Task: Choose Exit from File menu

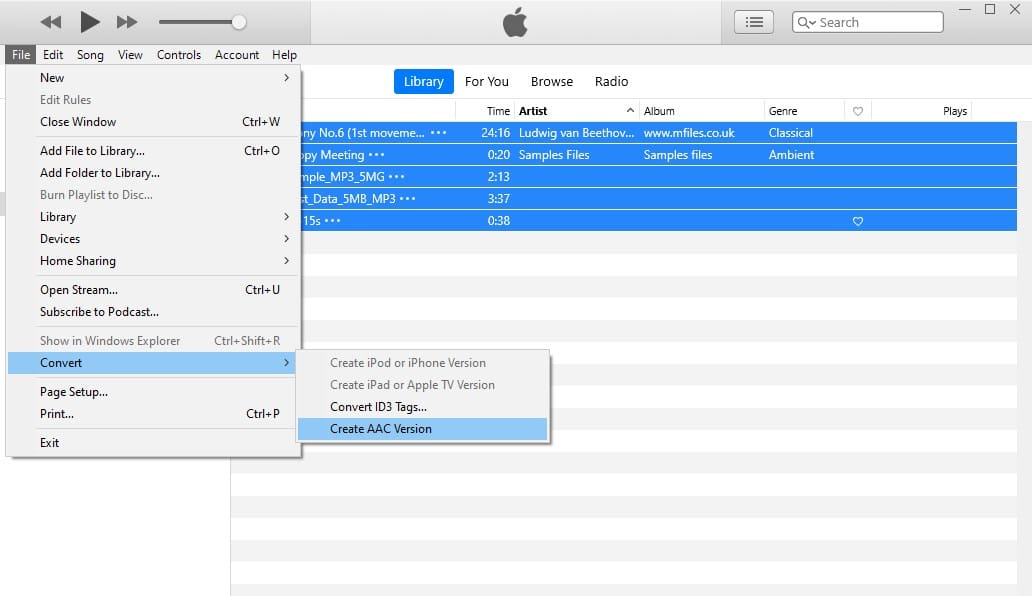Action: click(x=153, y=443)
